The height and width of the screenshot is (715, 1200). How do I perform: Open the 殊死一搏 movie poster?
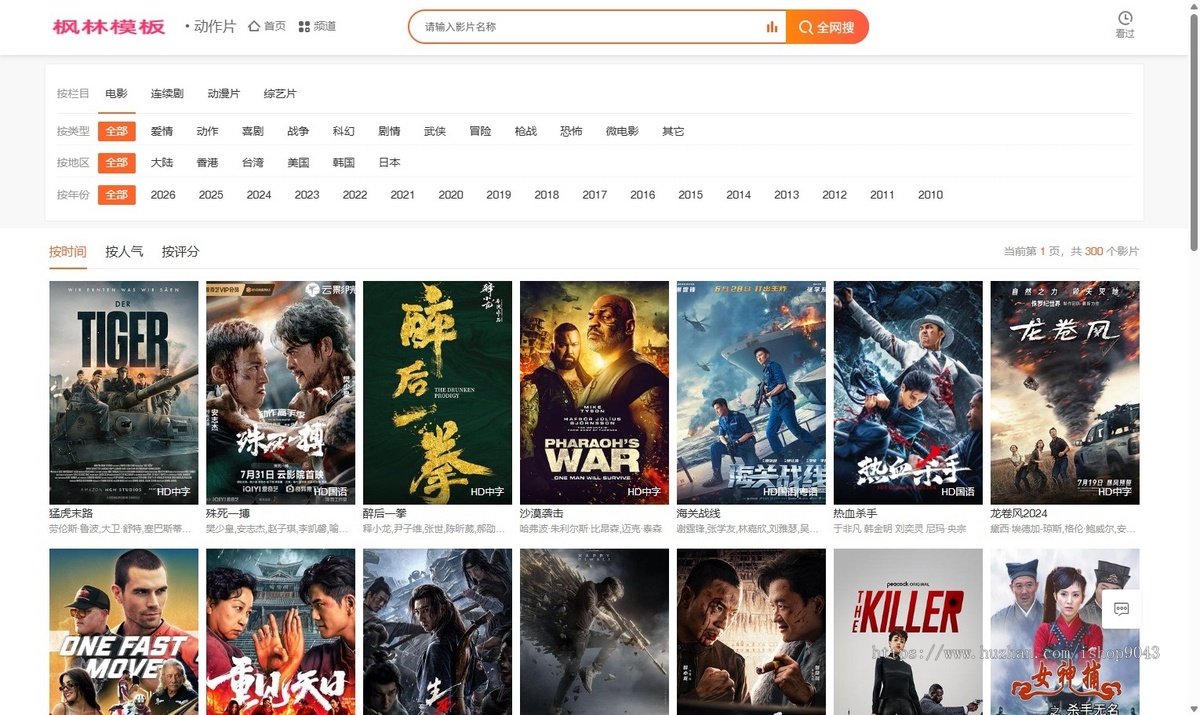pyautogui.click(x=280, y=392)
